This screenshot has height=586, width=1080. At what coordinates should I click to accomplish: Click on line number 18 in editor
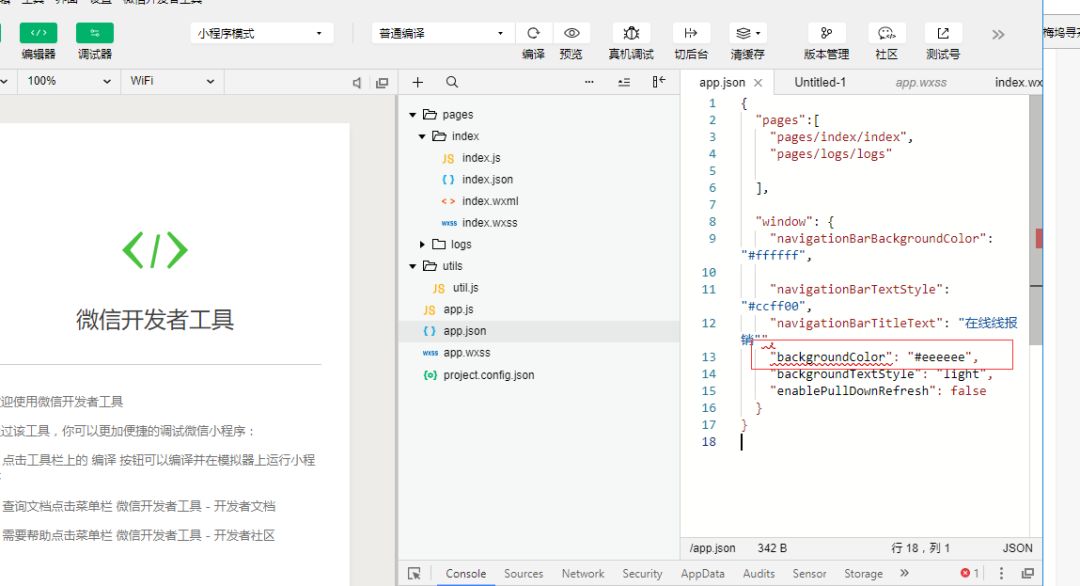point(709,442)
